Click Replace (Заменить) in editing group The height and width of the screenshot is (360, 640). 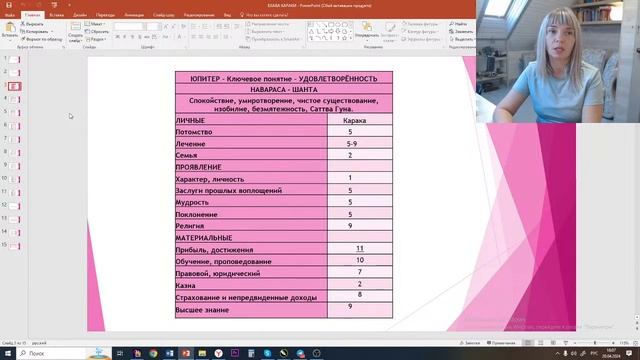(461, 31)
